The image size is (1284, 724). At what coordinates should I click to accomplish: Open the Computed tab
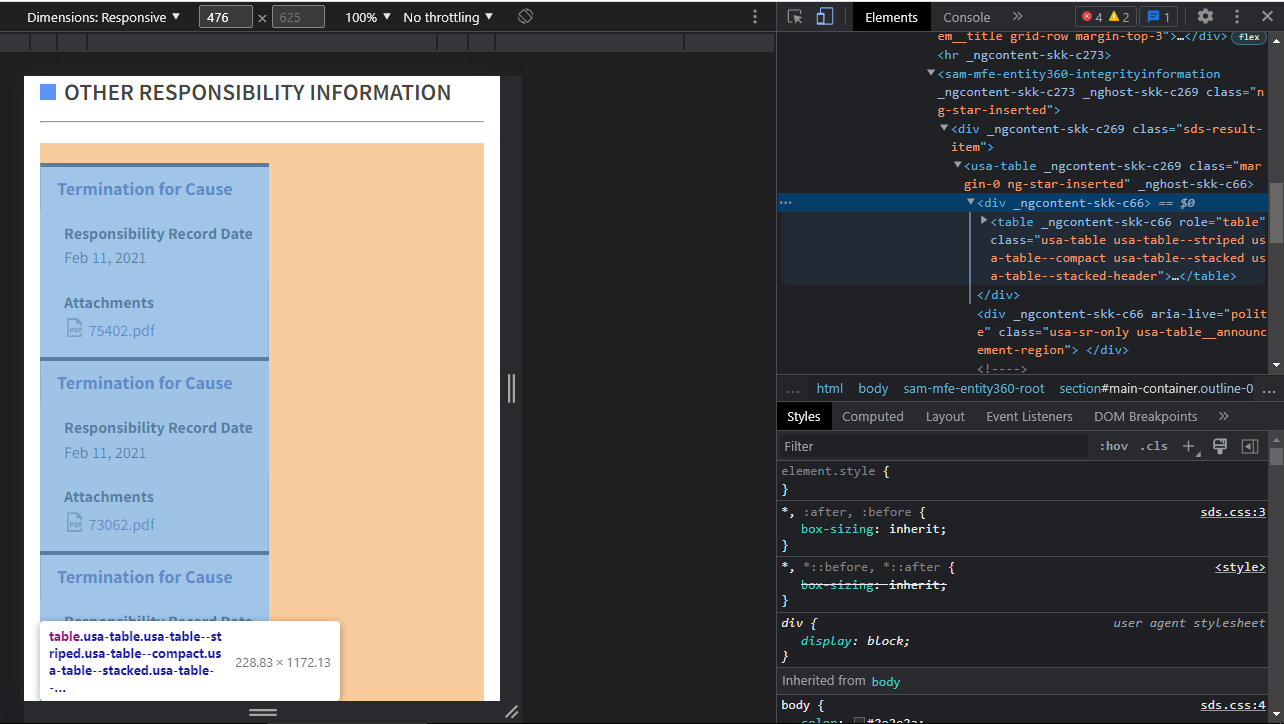[873, 417]
